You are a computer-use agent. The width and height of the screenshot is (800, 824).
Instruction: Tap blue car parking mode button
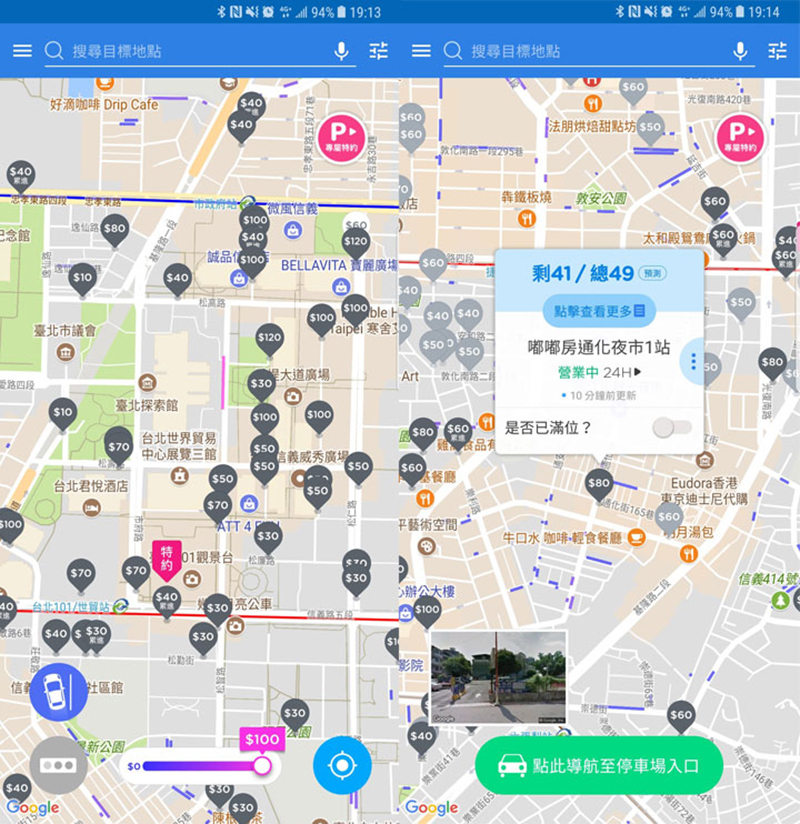pos(58,692)
